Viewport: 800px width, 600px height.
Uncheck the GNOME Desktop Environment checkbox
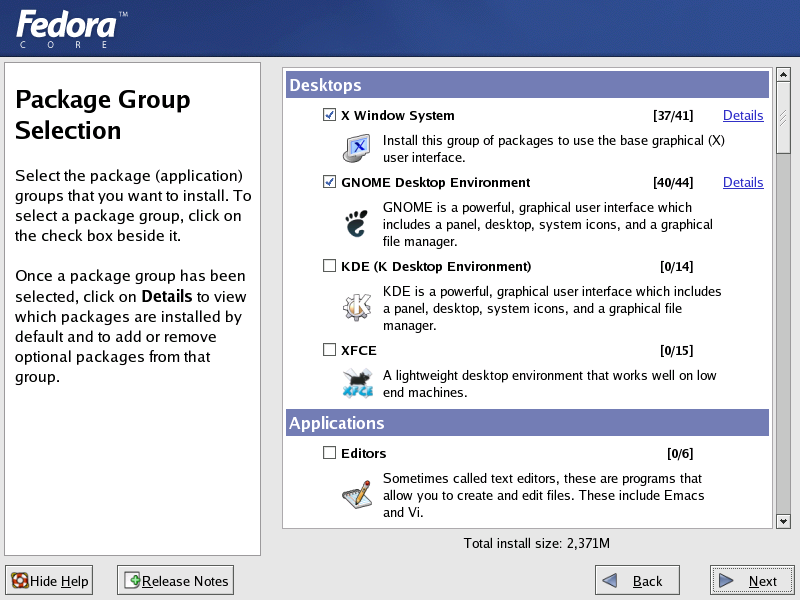click(x=330, y=182)
